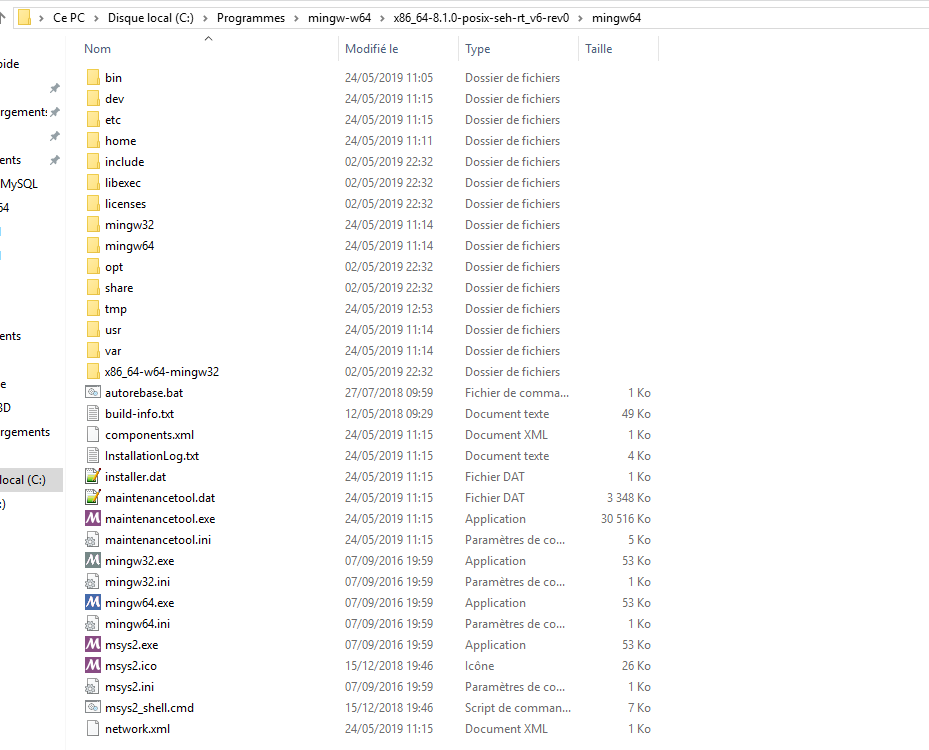Click the build-info.txt document icon
929x750 pixels.
93,414
